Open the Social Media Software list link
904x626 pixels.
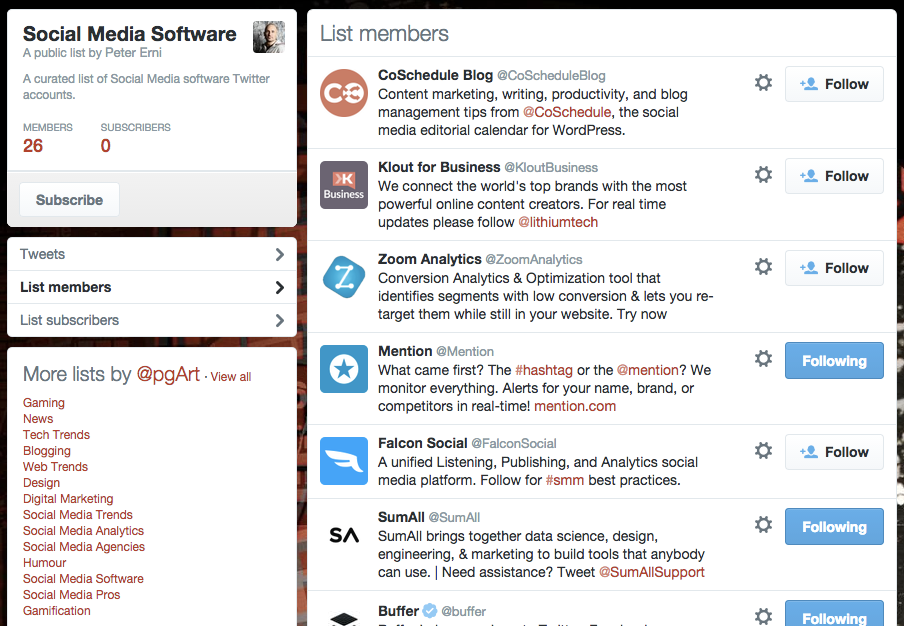[x=84, y=579]
